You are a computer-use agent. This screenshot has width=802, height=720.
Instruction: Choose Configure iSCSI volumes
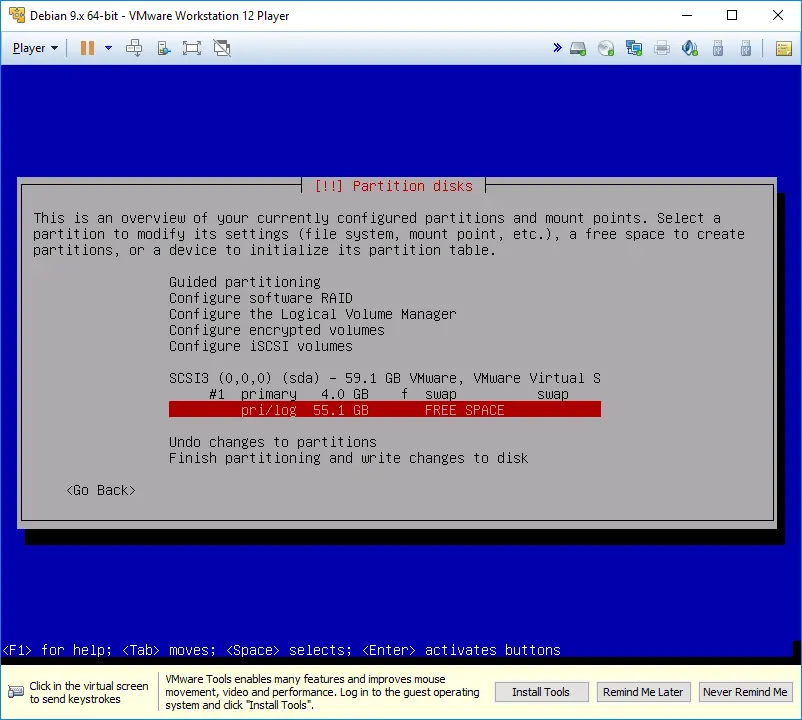pyautogui.click(x=260, y=346)
